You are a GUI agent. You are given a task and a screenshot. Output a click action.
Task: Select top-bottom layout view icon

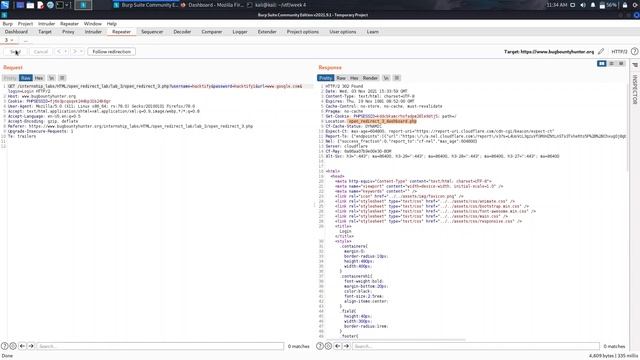tap(611, 64)
